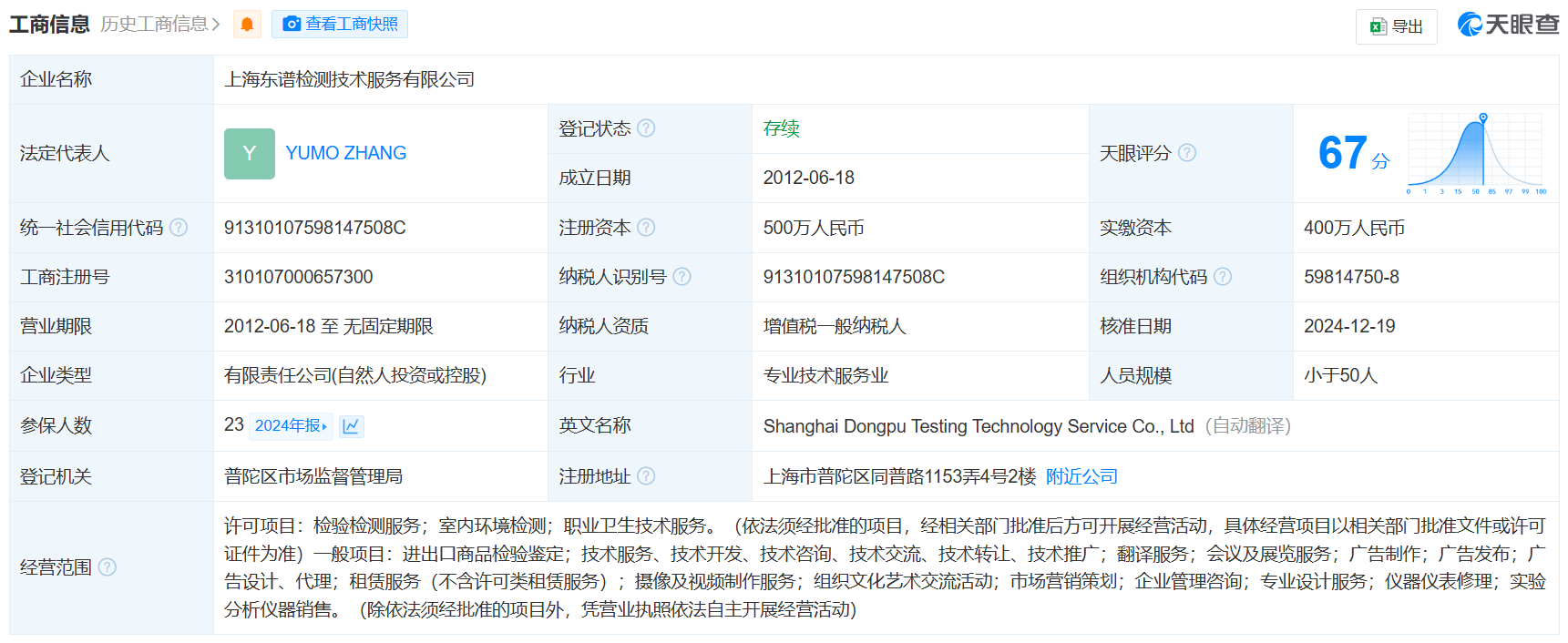Click the 67 分 score value
This screenshot has width=1568, height=643.
coord(1354,153)
